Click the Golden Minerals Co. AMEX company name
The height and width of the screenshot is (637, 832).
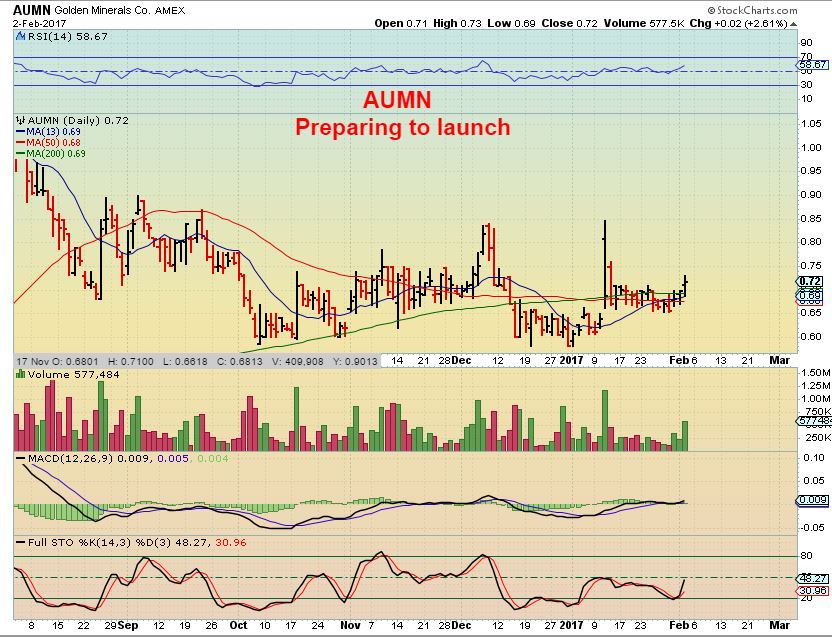tap(120, 10)
